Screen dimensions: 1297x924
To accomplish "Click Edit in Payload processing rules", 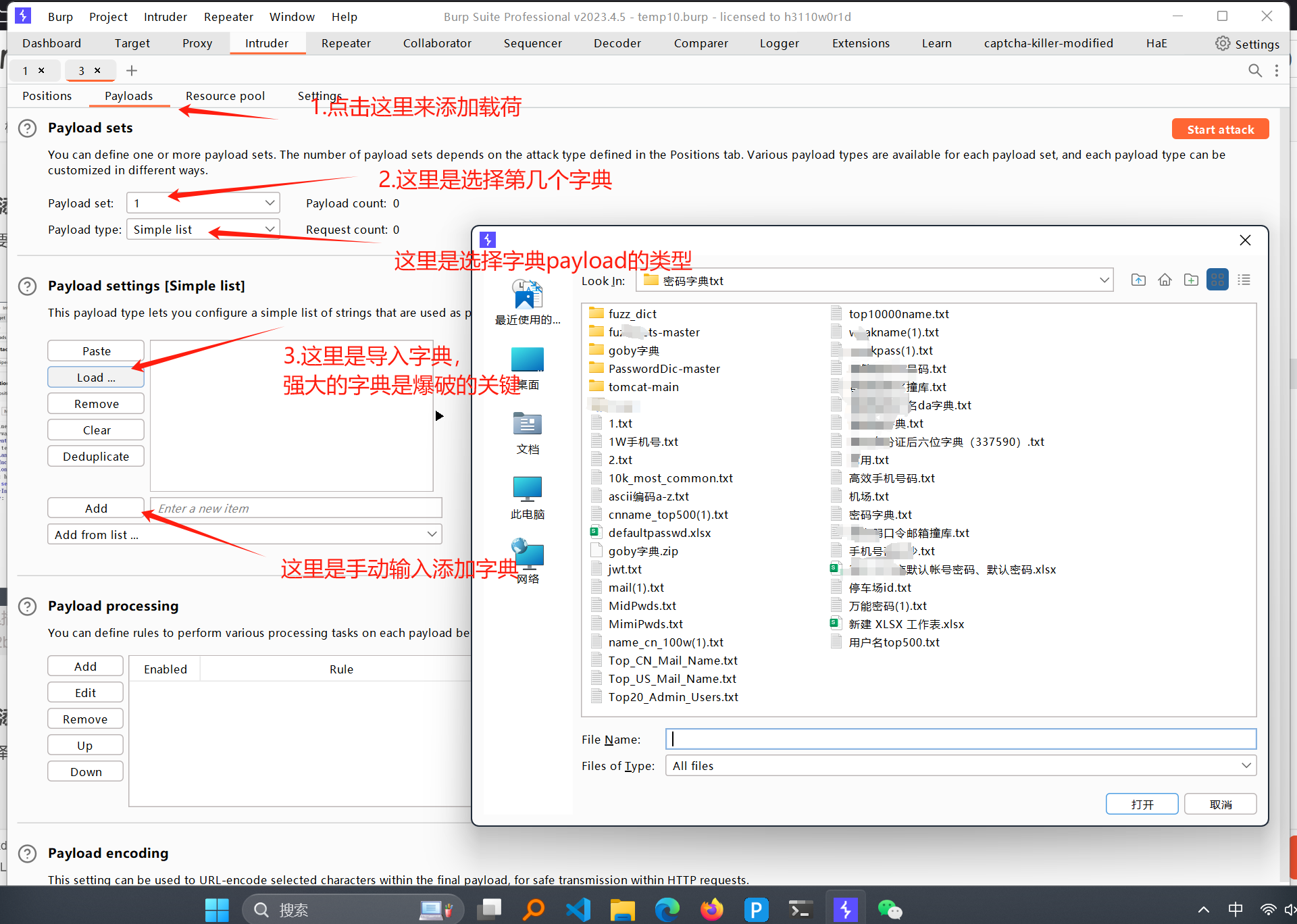I will (85, 692).
